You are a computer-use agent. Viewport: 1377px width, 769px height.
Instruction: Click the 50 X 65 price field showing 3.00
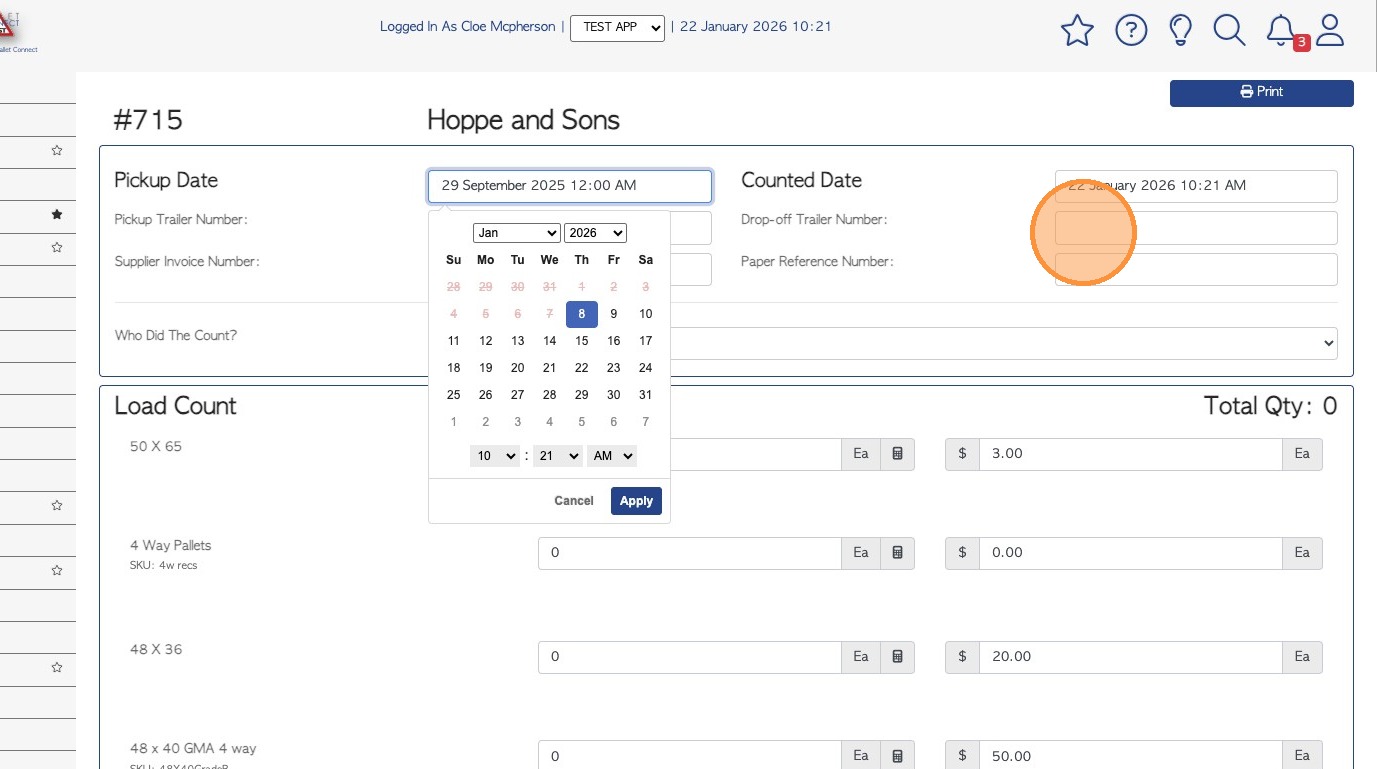(1131, 454)
